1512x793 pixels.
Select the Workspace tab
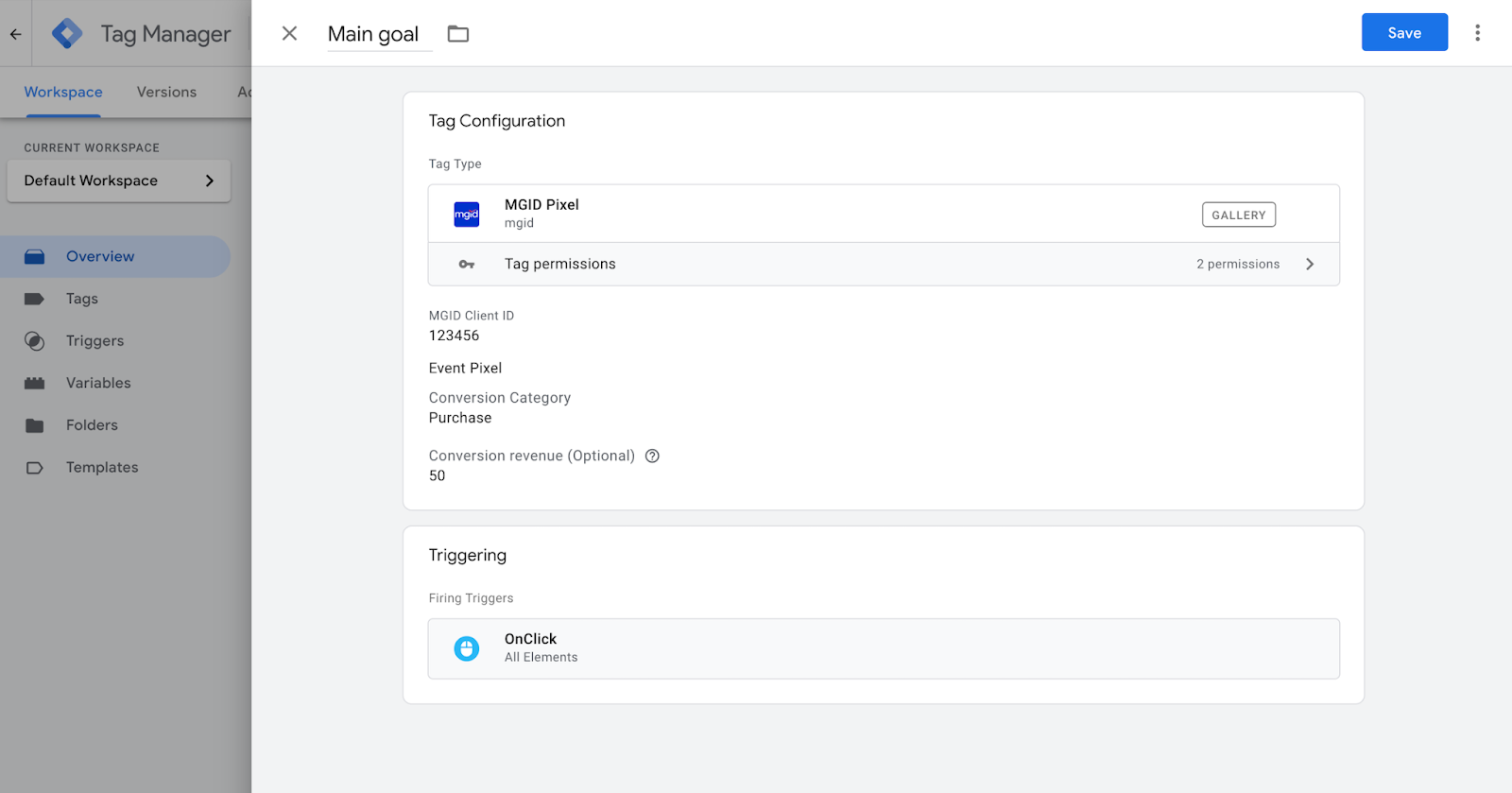(63, 93)
